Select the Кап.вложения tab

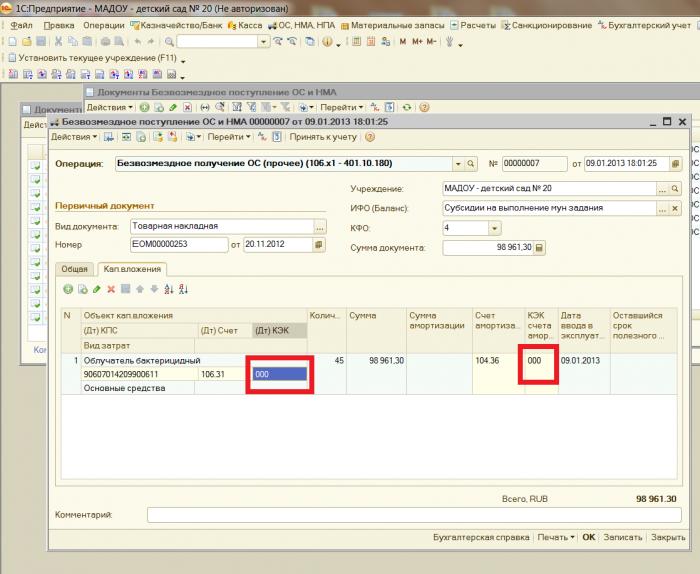pos(132,269)
